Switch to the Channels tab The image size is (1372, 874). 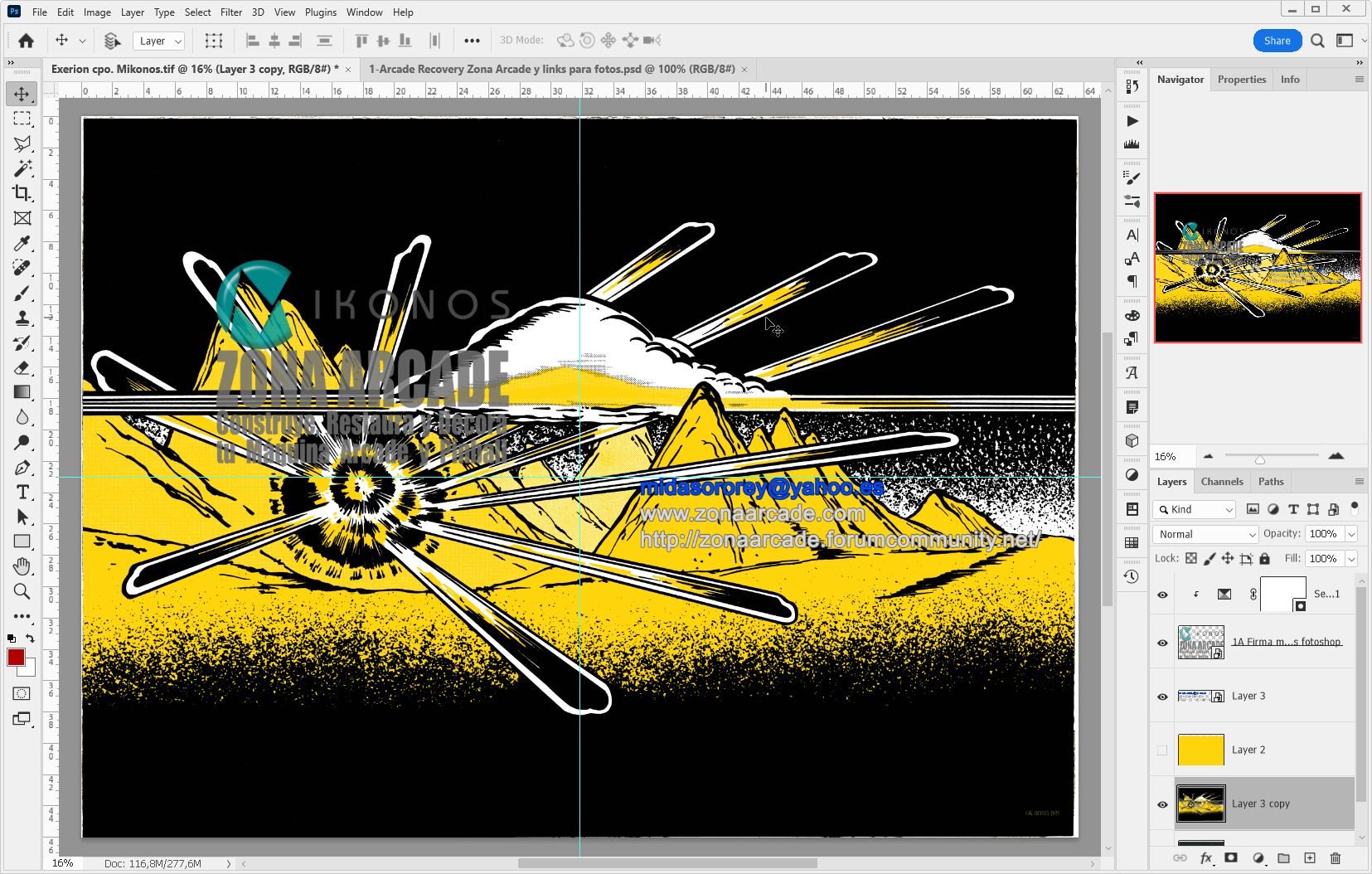tap(1221, 482)
